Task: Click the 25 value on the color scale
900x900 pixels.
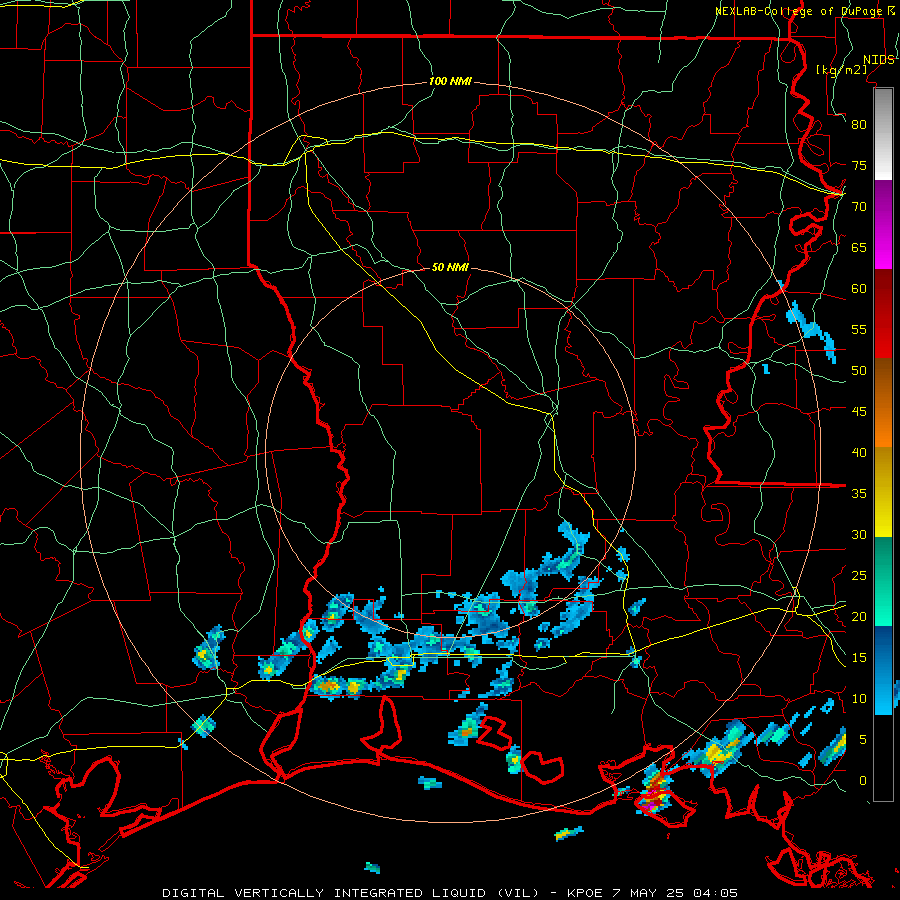Action: point(859,576)
